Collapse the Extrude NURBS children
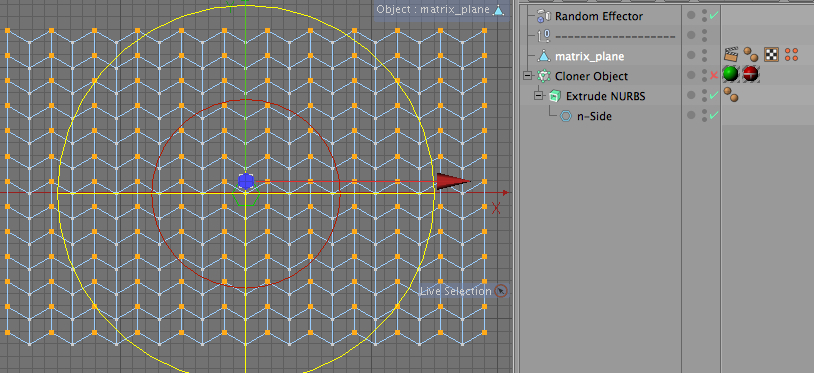Image resolution: width=814 pixels, height=373 pixels. 539,96
